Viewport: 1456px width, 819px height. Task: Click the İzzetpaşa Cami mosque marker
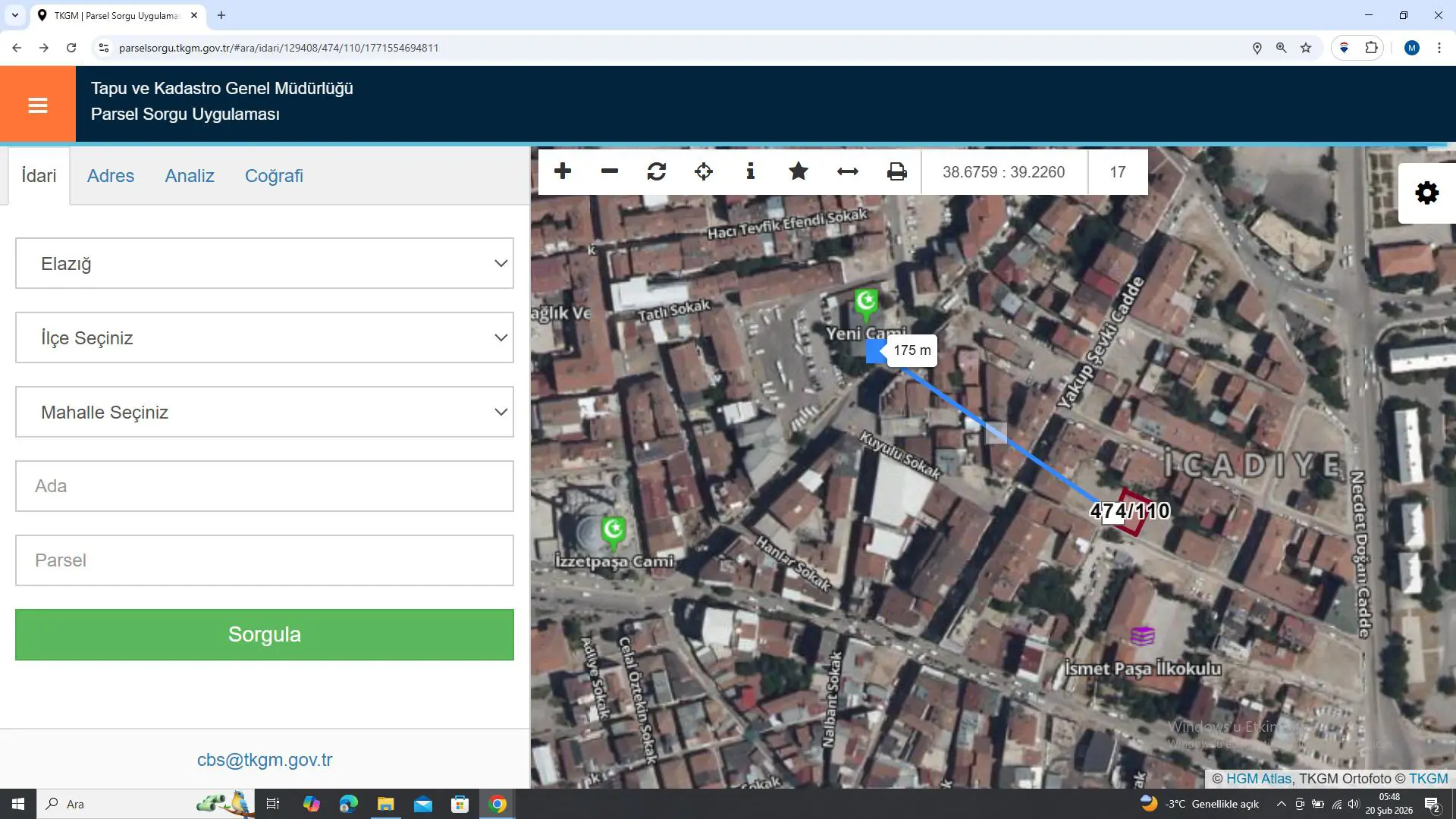(x=613, y=532)
